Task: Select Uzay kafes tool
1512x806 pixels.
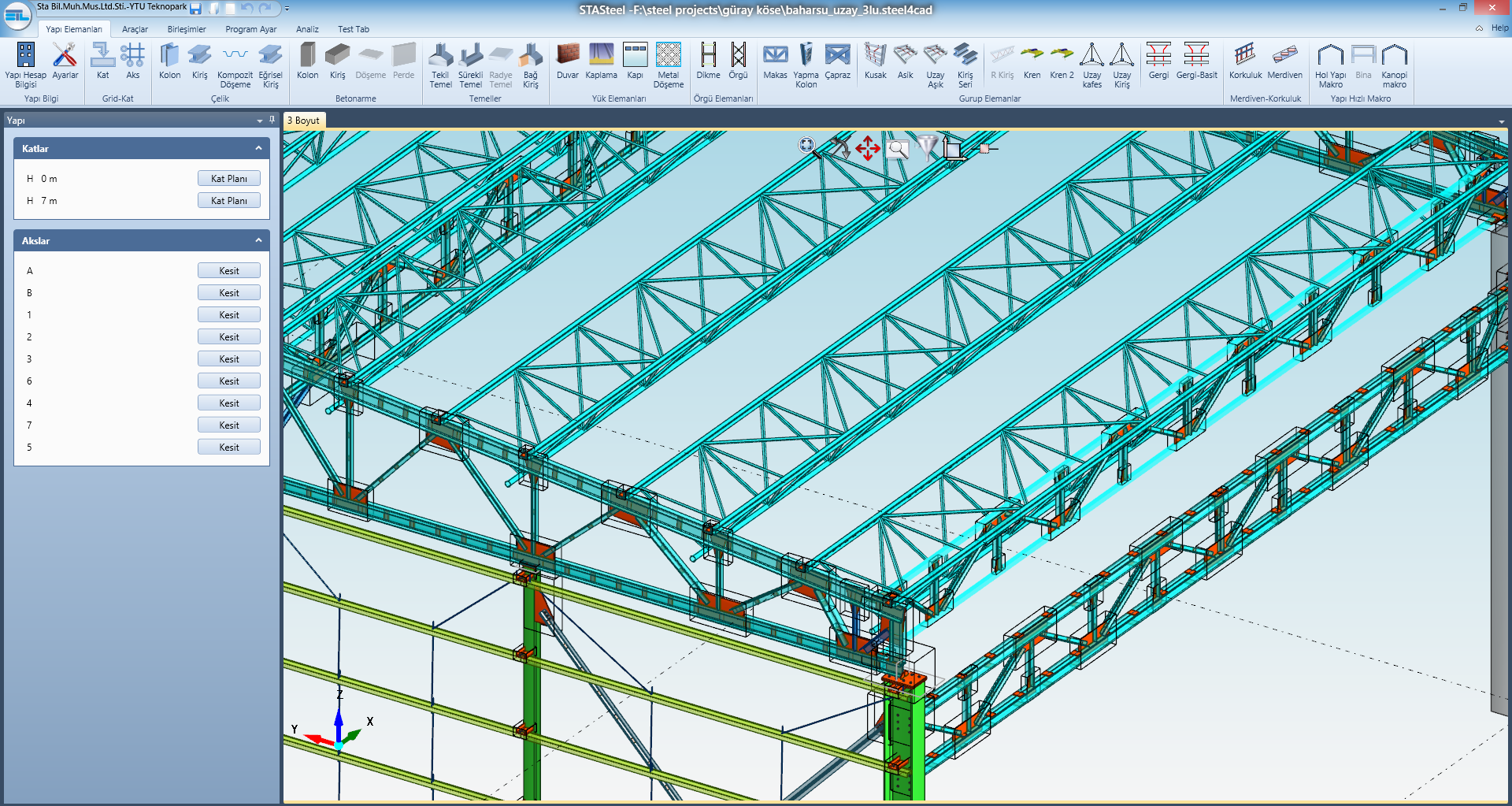Action: [1091, 65]
